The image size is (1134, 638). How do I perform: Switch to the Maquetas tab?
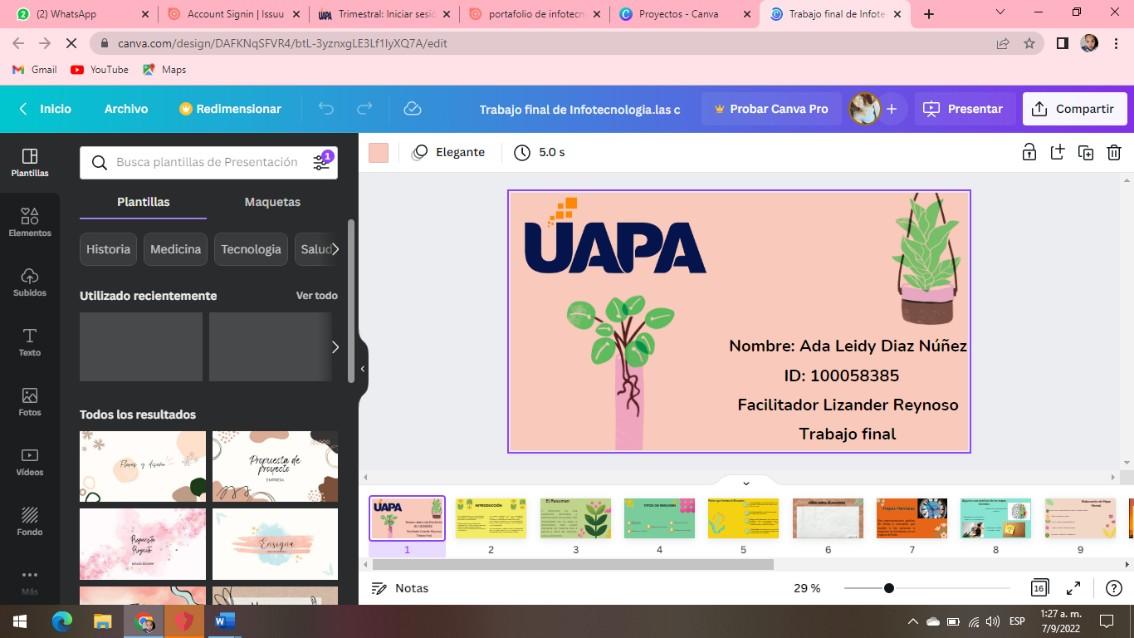click(272, 202)
